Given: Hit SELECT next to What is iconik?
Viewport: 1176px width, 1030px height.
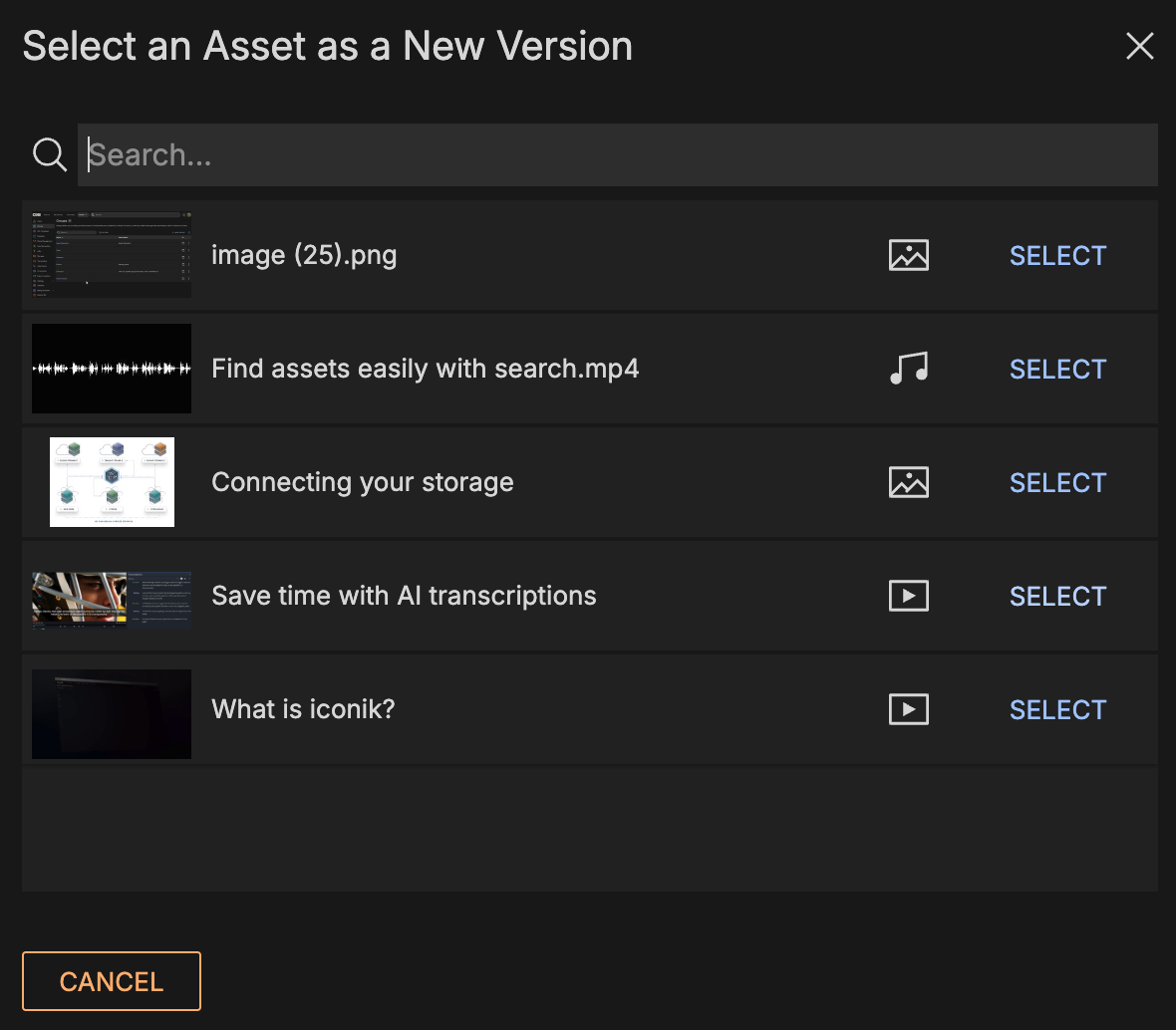Looking at the screenshot, I should (1057, 710).
